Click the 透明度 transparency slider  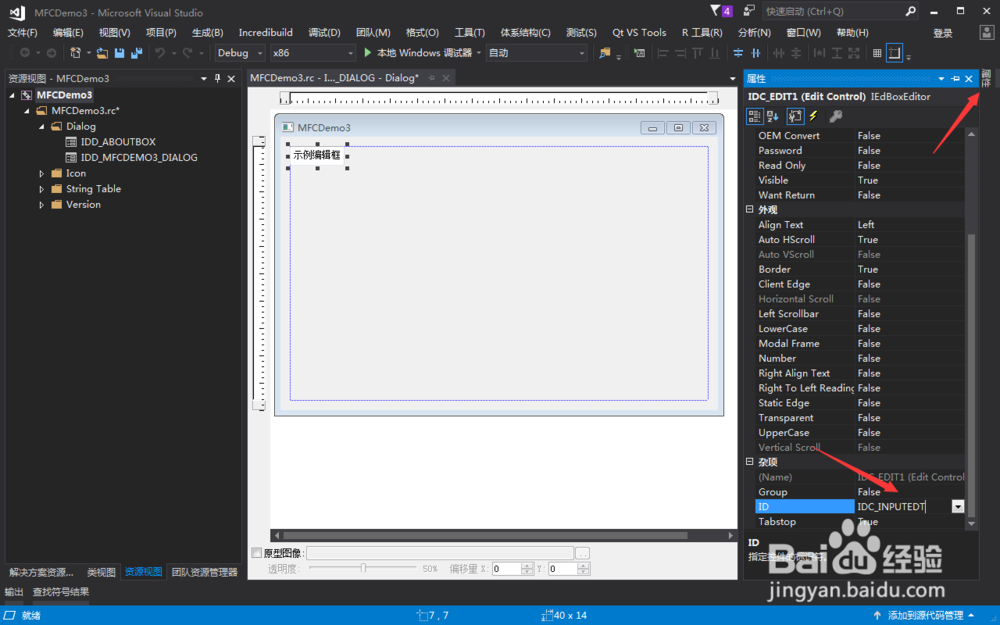click(362, 568)
